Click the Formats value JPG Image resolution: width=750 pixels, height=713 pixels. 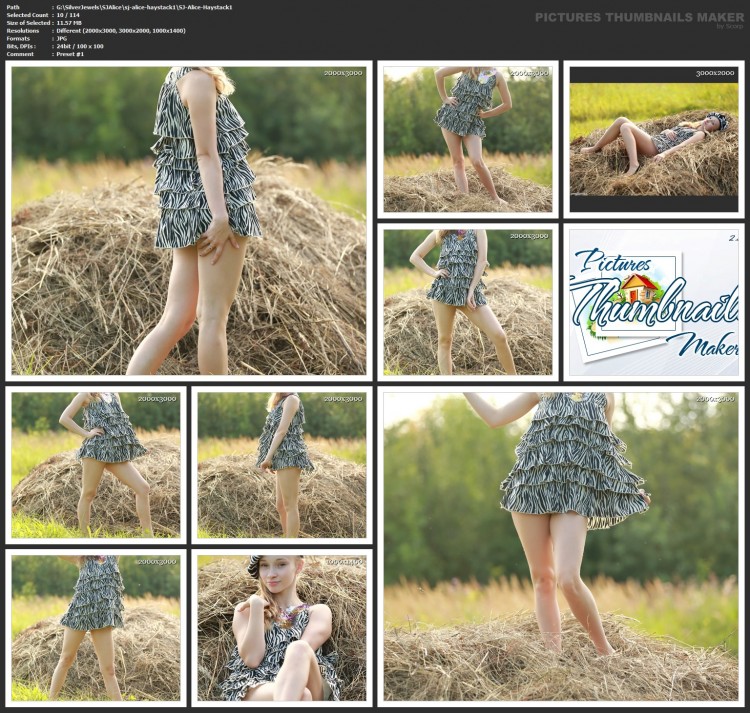coord(62,38)
